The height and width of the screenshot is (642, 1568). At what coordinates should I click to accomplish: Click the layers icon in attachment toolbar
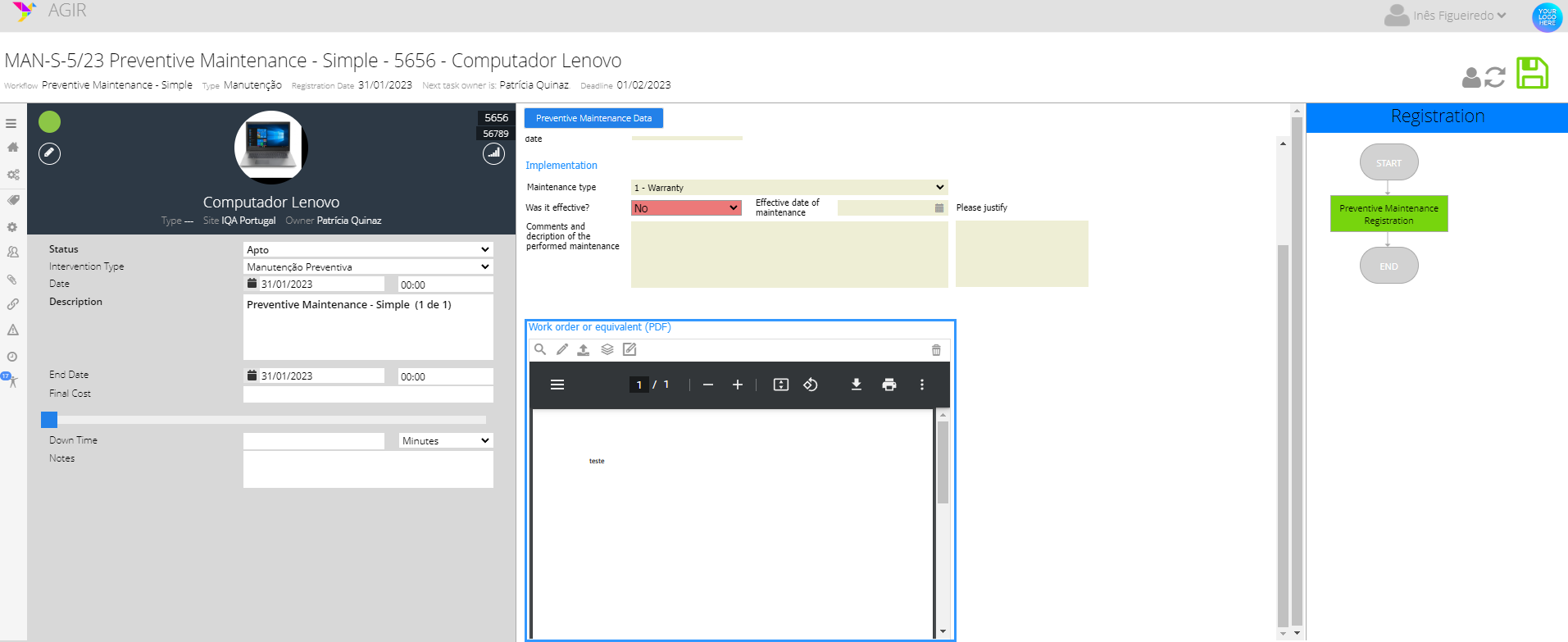(x=607, y=349)
